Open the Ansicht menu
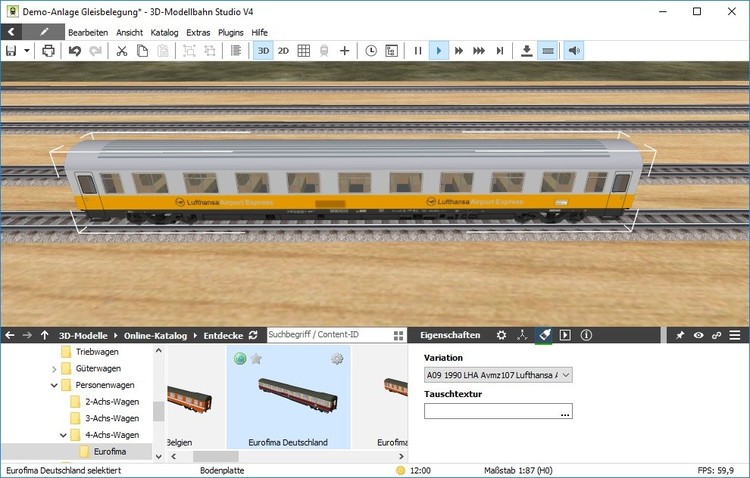 coord(129,33)
